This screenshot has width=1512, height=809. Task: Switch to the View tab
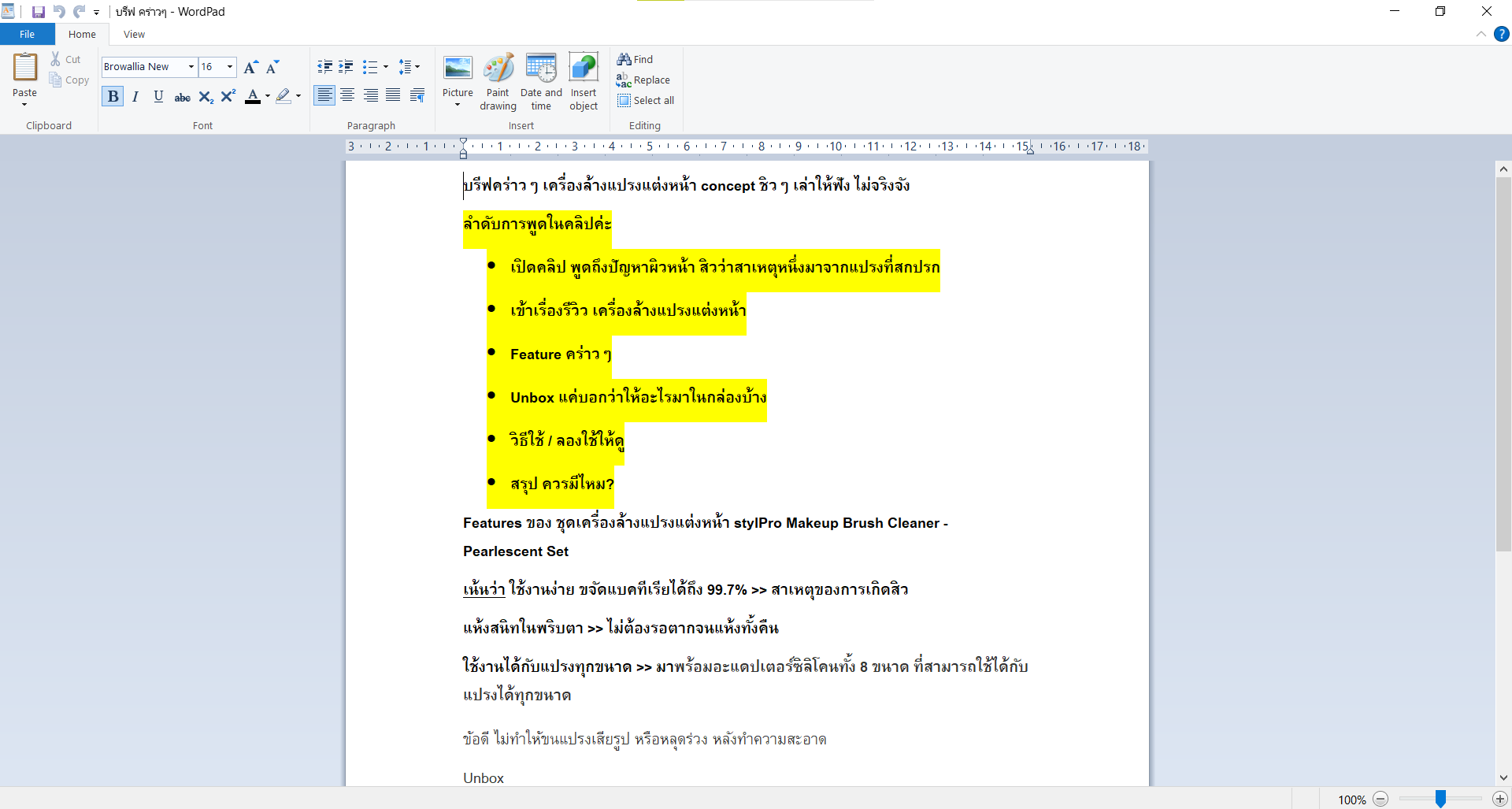coord(134,35)
